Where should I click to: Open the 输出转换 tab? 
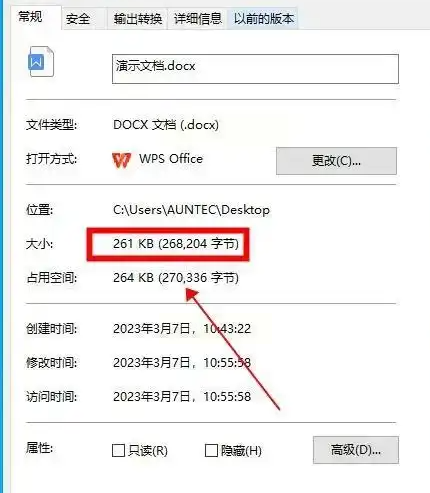point(137,19)
